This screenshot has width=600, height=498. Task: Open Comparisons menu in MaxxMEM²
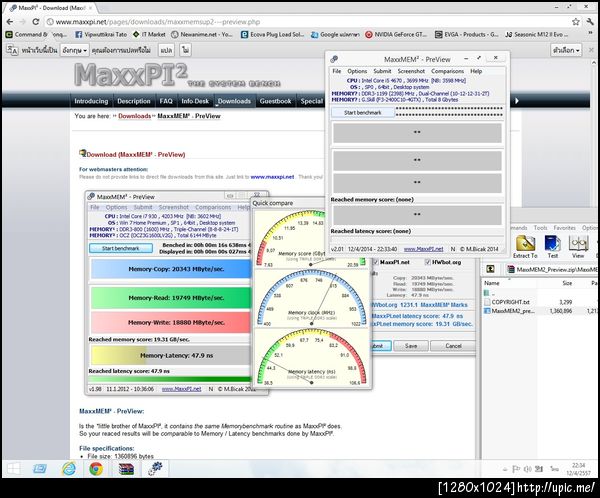[x=447, y=71]
